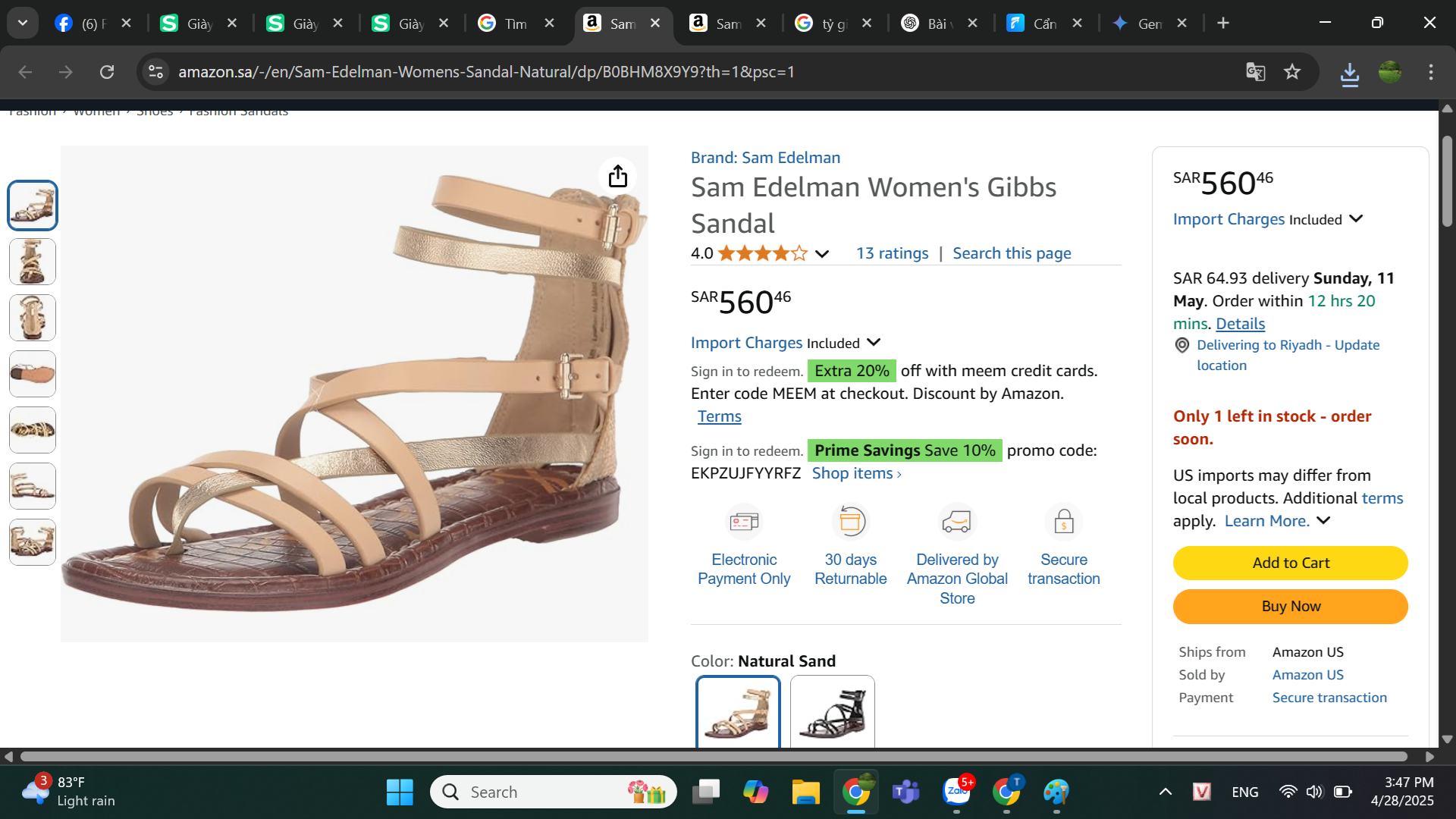Click the share icon on product image
The height and width of the screenshot is (819, 1456).
618,176
